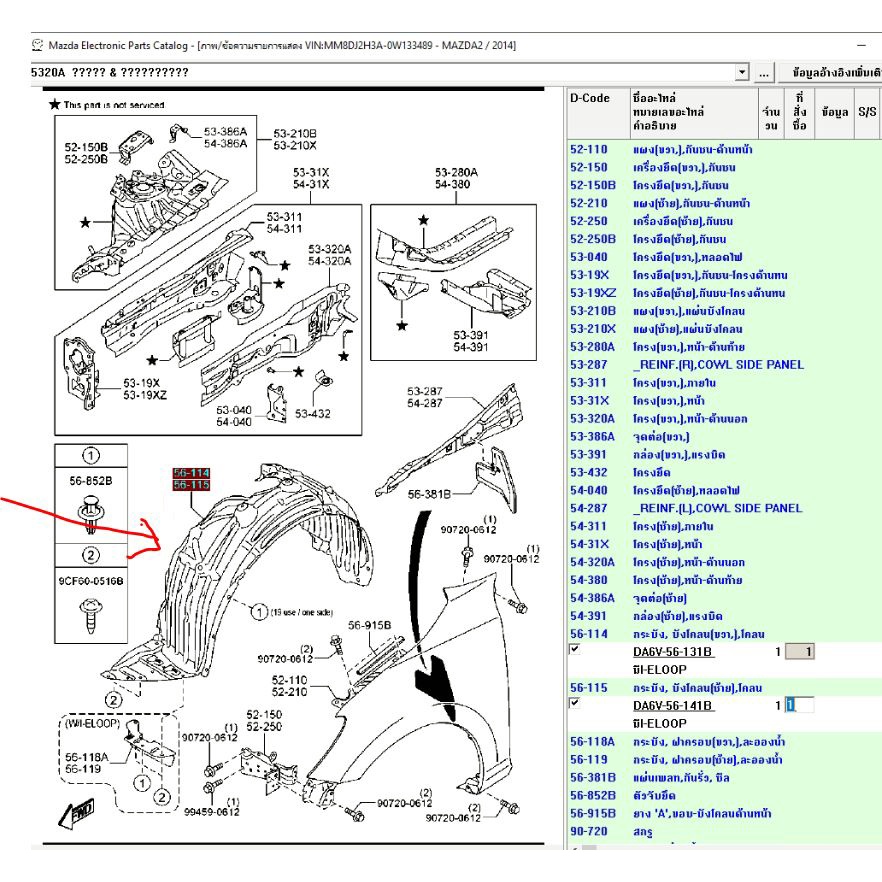The image size is (882, 882).
Task: Click the additional reference info button
Action: [x=832, y=73]
